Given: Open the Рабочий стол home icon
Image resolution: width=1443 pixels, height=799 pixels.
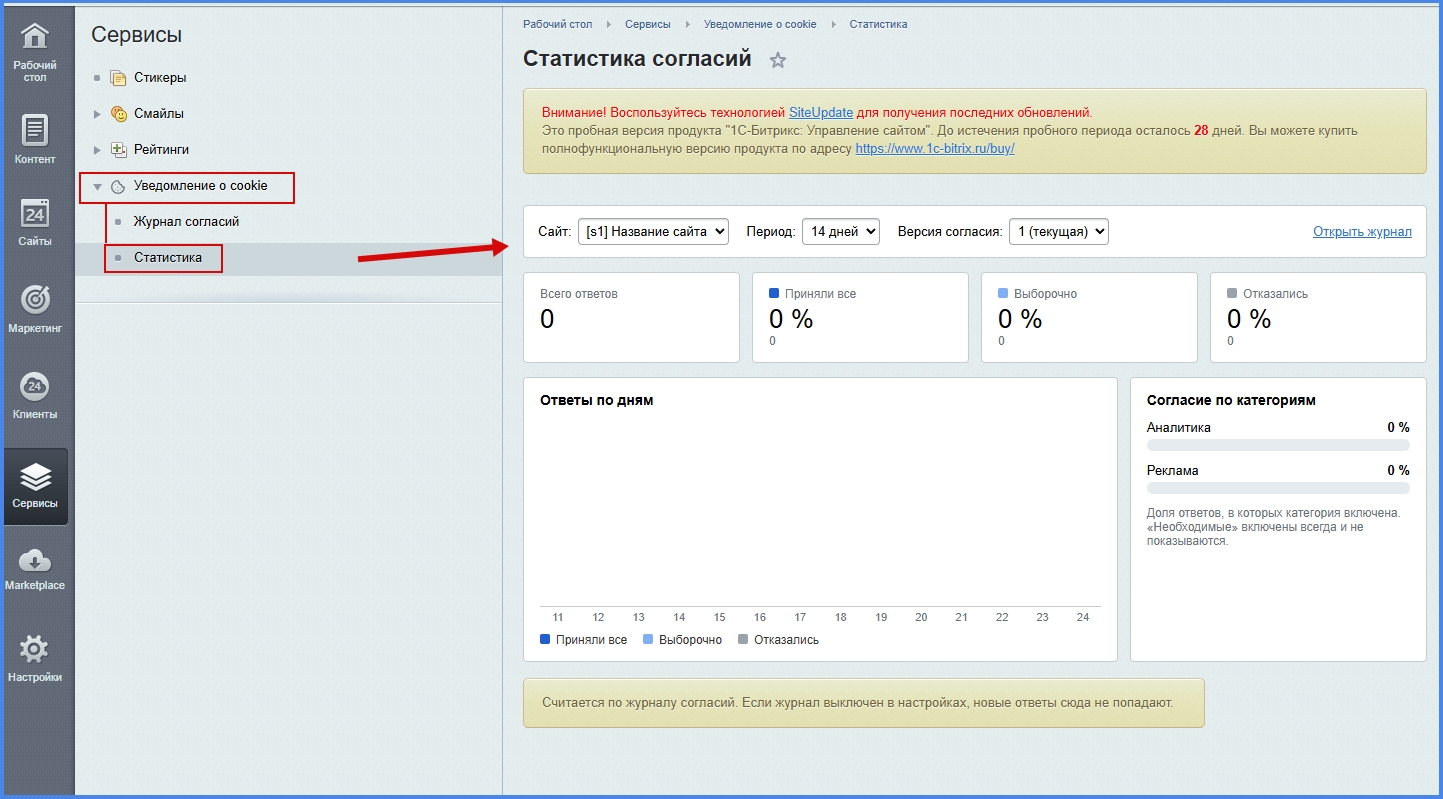Looking at the screenshot, I should pos(35,36).
